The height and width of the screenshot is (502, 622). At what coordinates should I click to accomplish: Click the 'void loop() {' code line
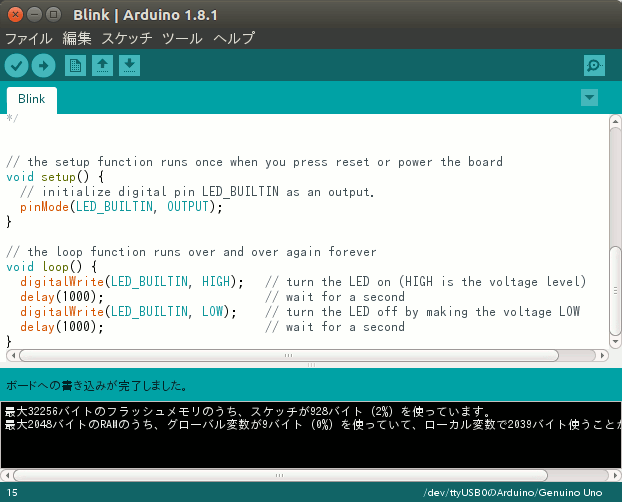[x=52, y=266]
